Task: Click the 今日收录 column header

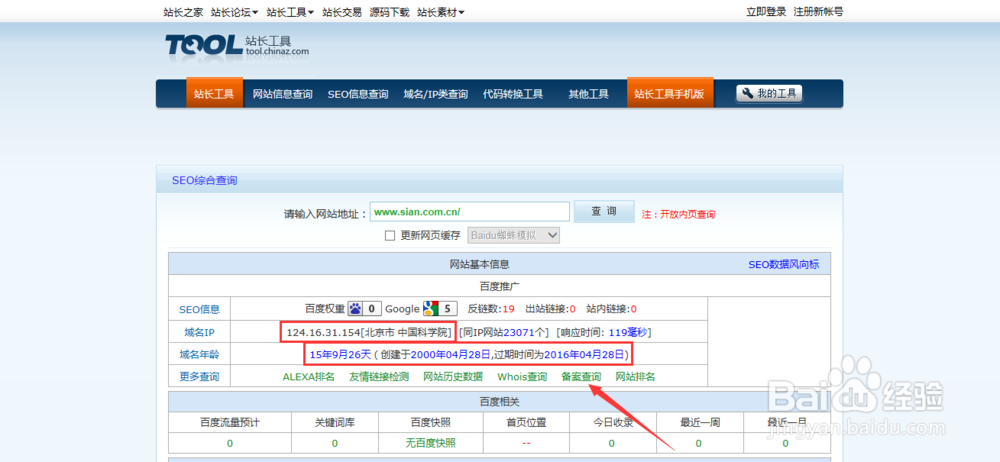Action: click(x=612, y=422)
